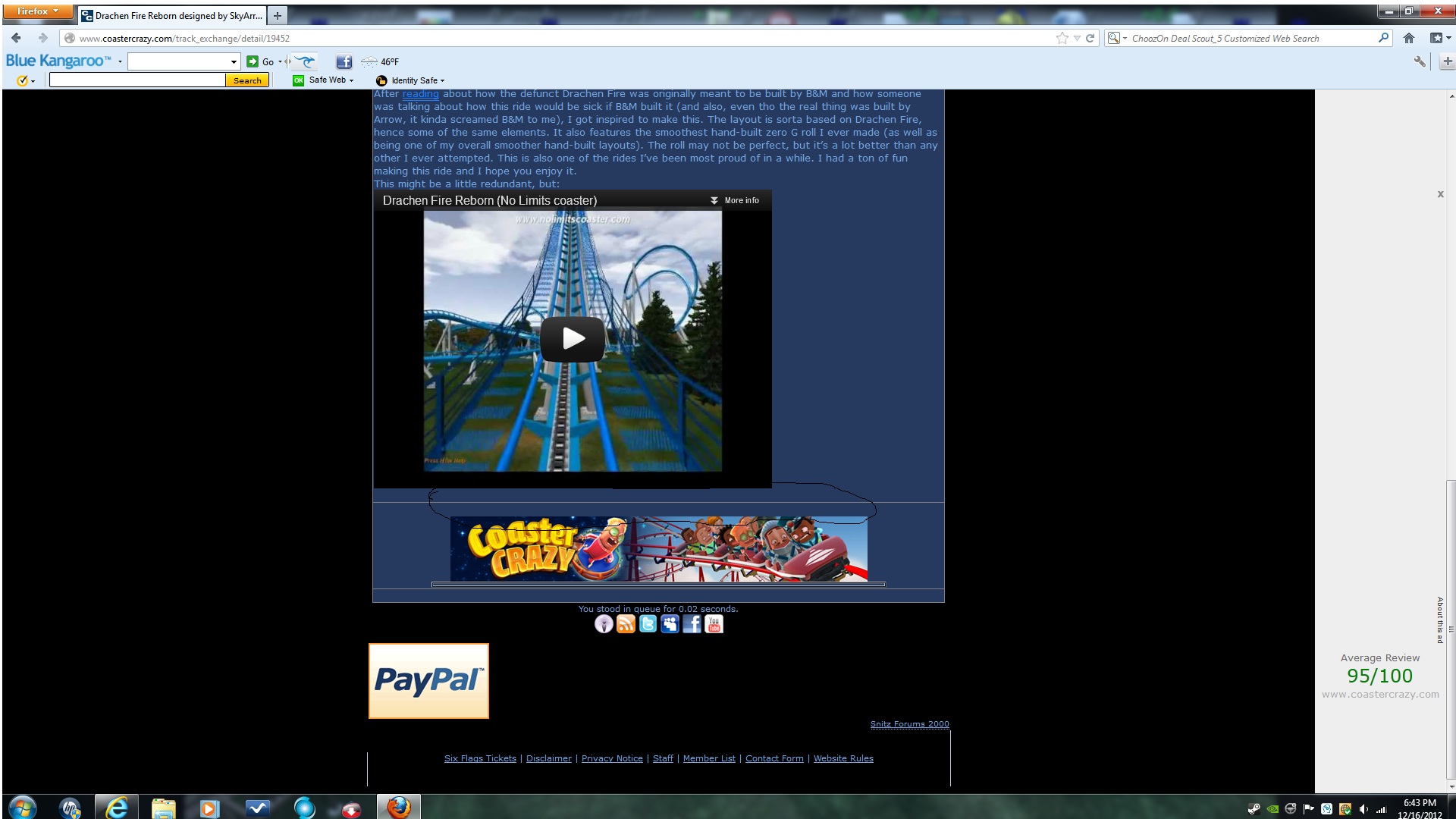Open the YouTube icon link

pyautogui.click(x=714, y=624)
